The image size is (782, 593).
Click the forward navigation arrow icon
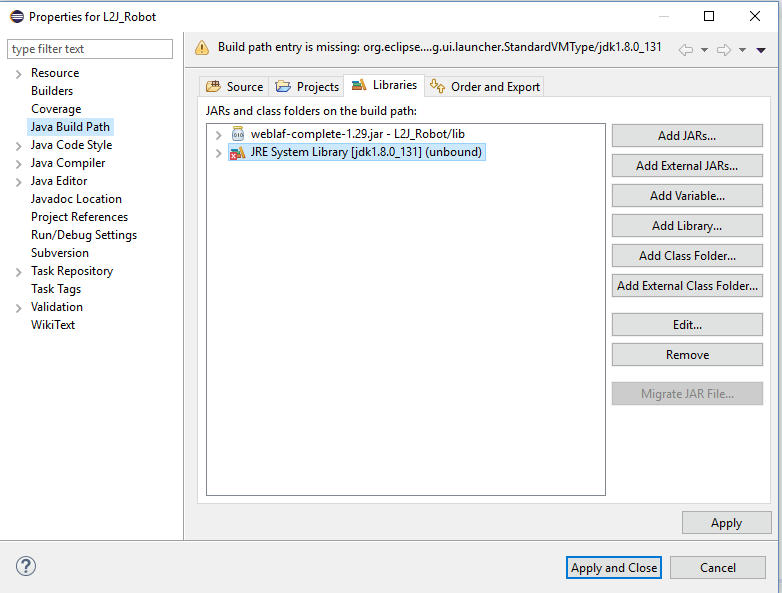point(724,50)
